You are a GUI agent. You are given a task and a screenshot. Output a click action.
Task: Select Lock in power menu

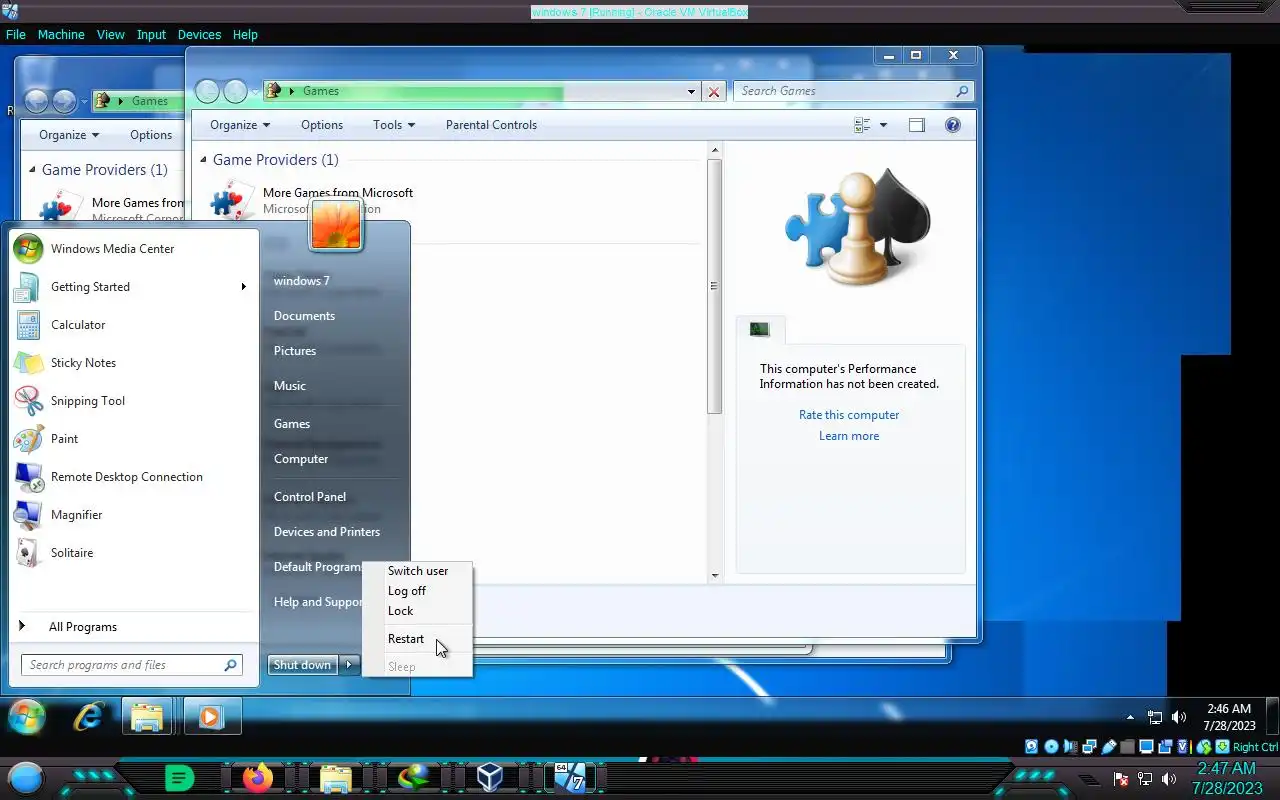tap(400, 611)
